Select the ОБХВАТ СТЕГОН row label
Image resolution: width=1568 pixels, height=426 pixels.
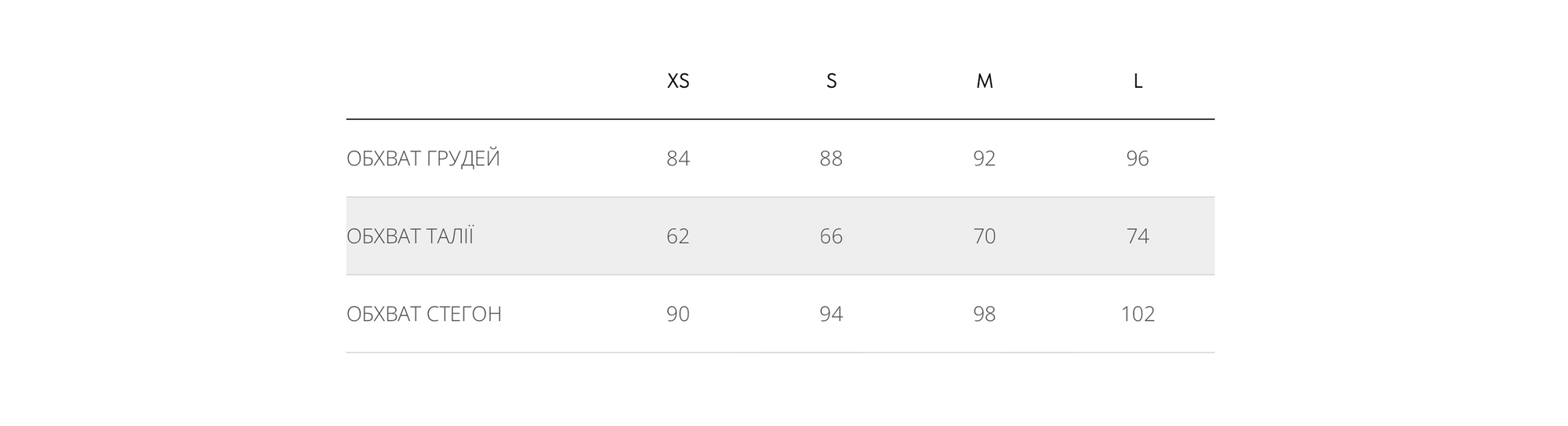[424, 314]
